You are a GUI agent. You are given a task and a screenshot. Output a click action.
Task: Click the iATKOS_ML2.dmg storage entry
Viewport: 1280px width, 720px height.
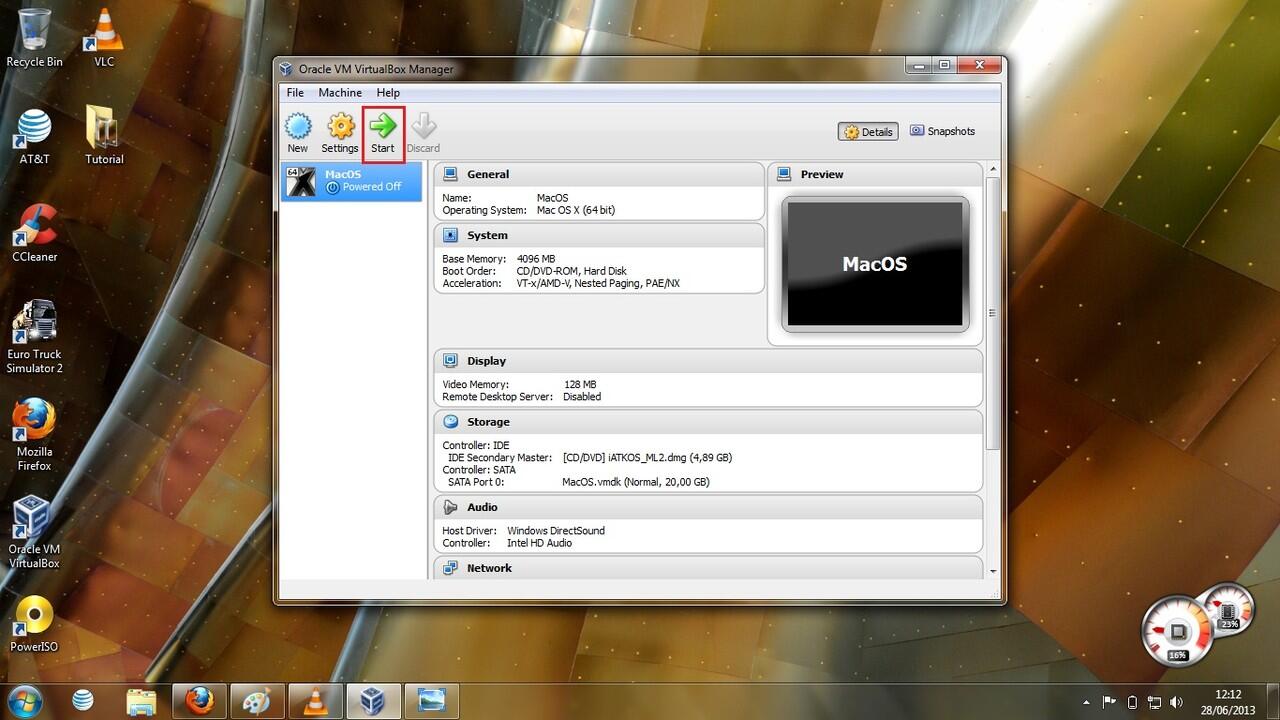pos(647,458)
